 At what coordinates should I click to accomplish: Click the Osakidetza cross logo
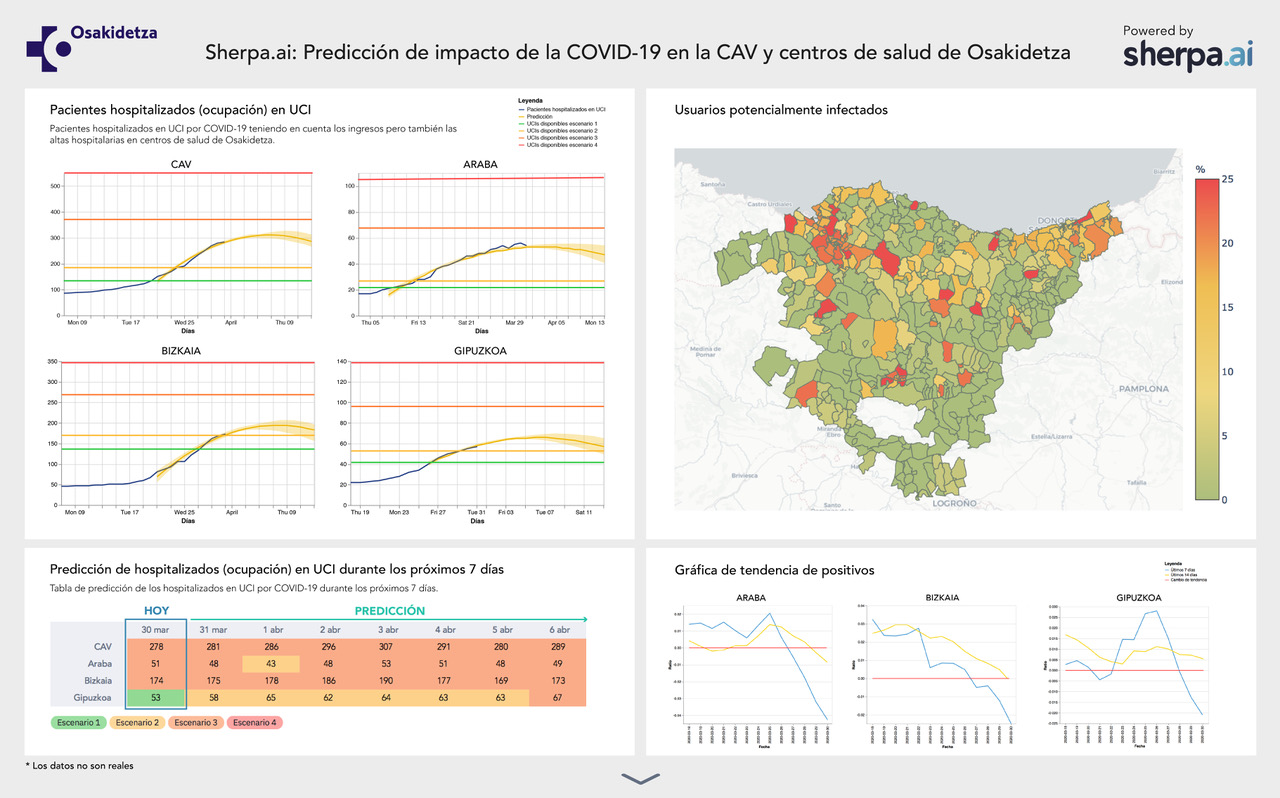pos(48,48)
